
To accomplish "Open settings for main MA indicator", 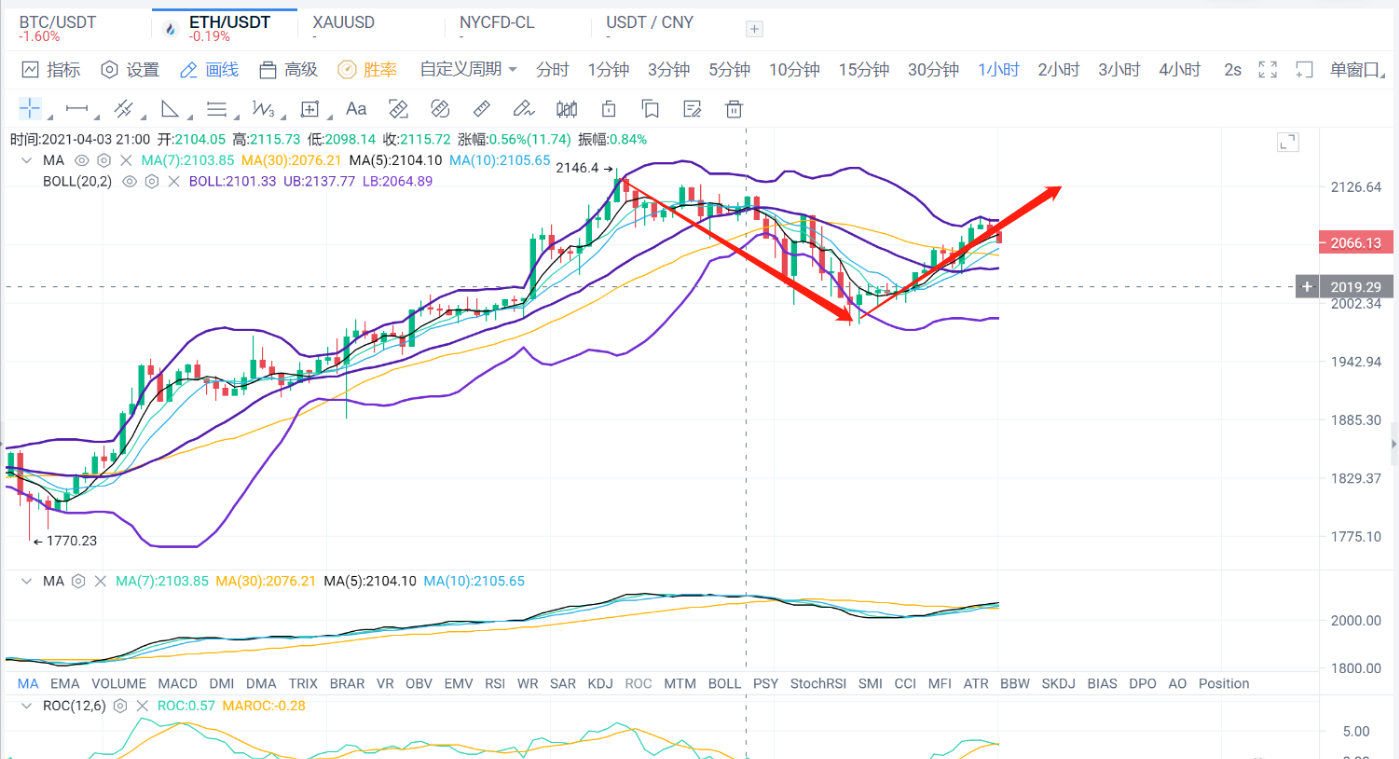I will point(103,160).
